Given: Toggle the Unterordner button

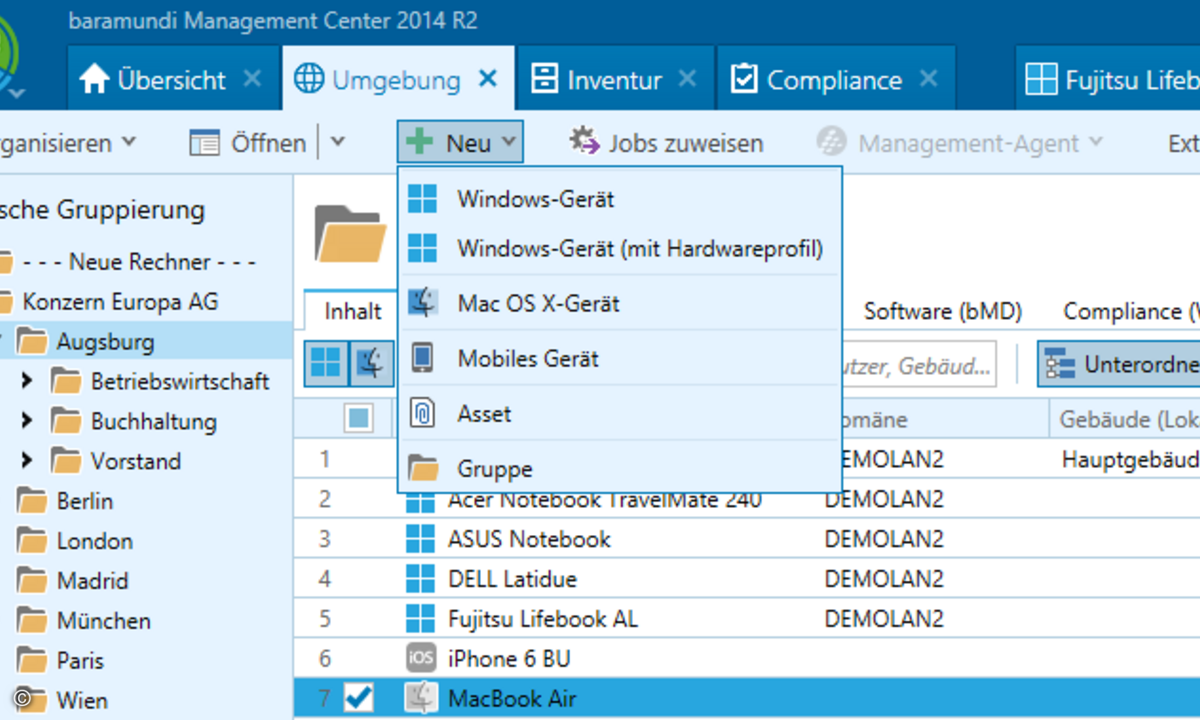Looking at the screenshot, I should [1118, 365].
